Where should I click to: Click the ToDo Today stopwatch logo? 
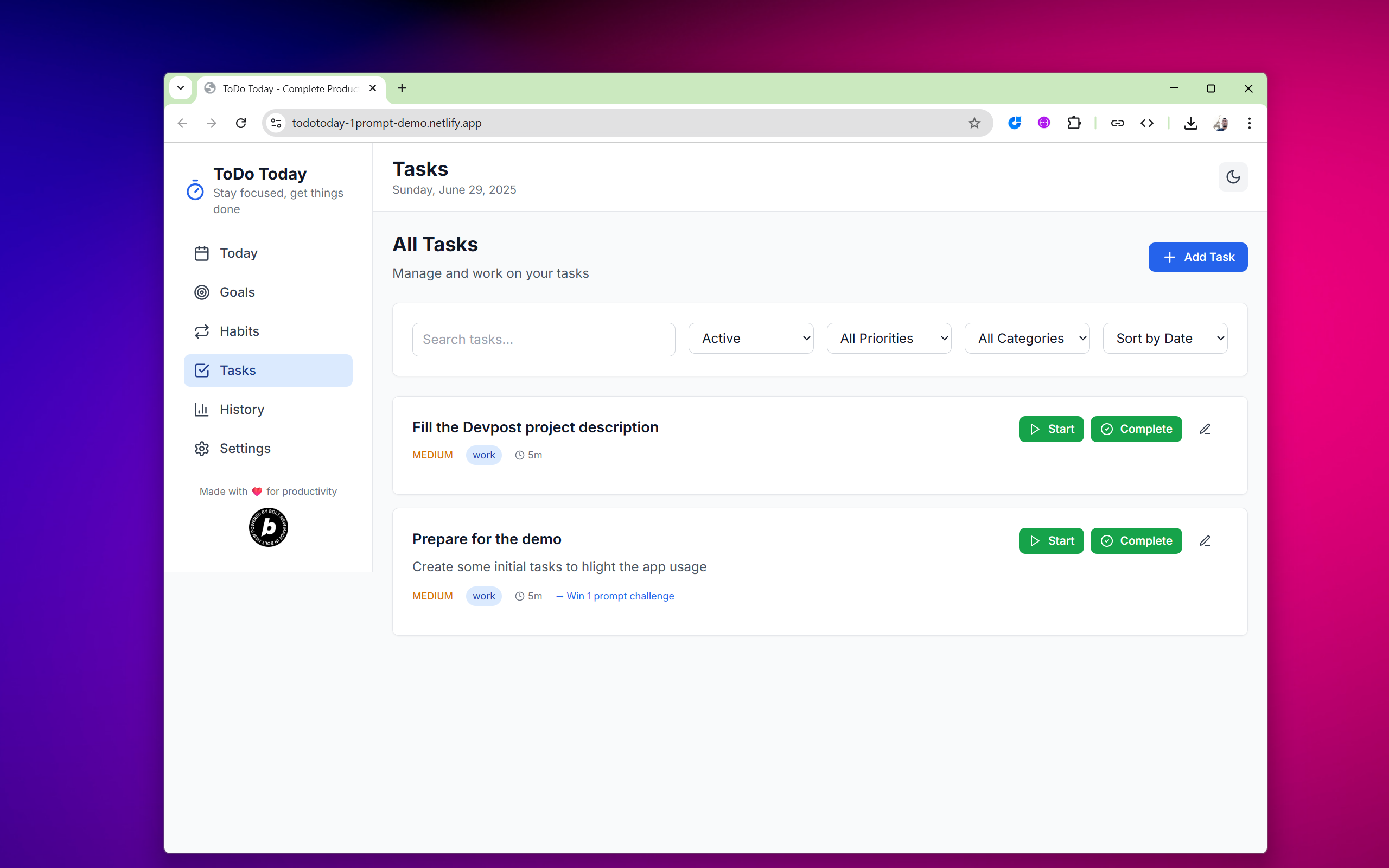[x=195, y=190]
